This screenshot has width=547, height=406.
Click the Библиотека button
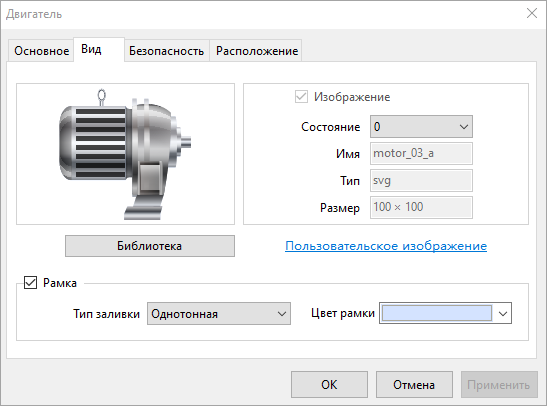click(x=150, y=246)
